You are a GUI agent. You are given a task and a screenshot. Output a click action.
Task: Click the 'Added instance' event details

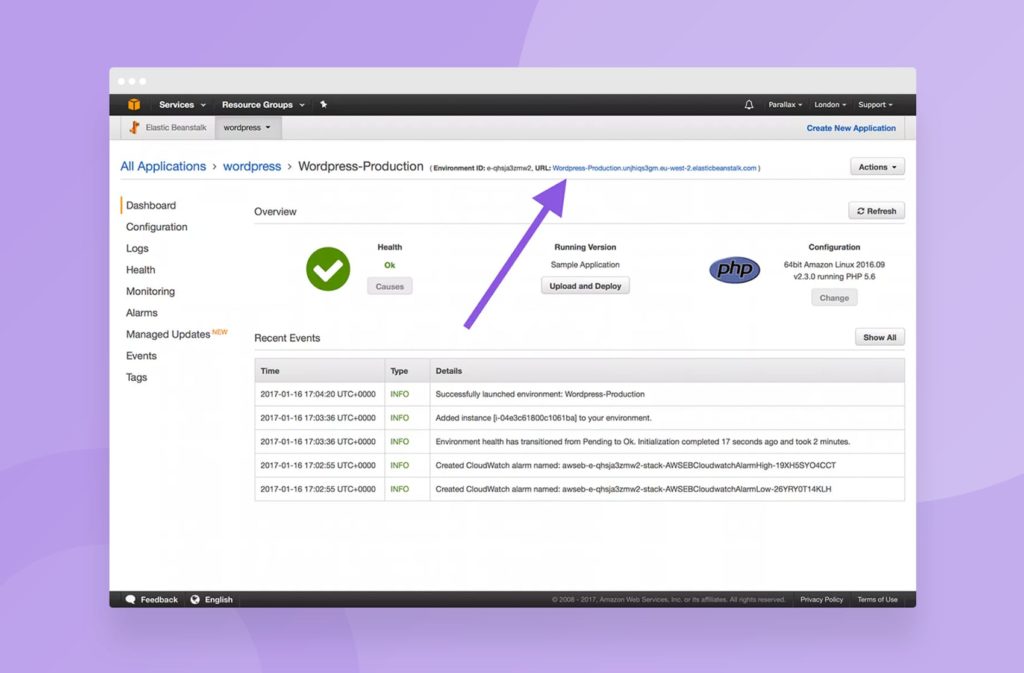pyautogui.click(x=543, y=418)
